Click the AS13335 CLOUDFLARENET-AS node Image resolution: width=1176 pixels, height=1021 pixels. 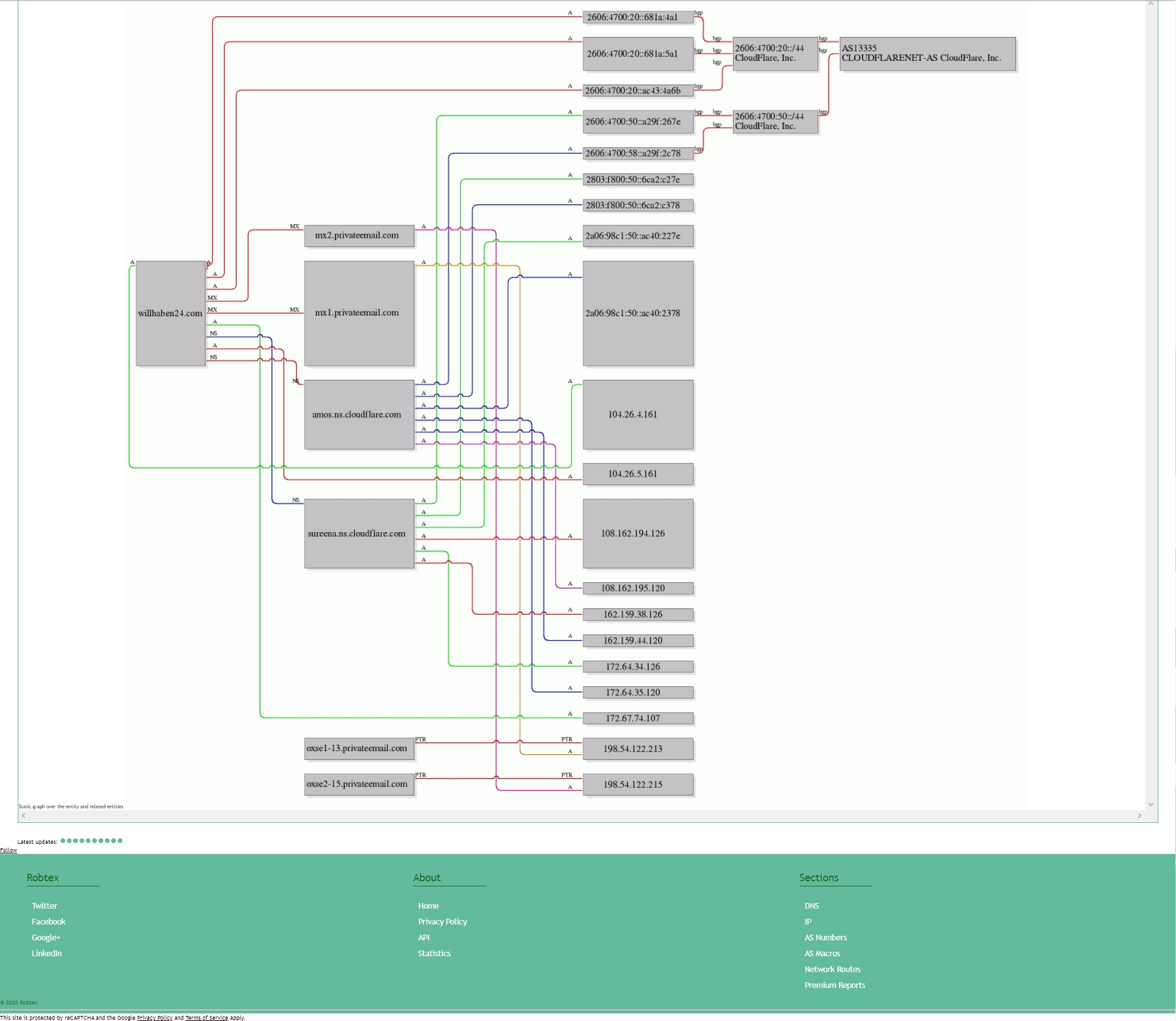click(x=927, y=53)
